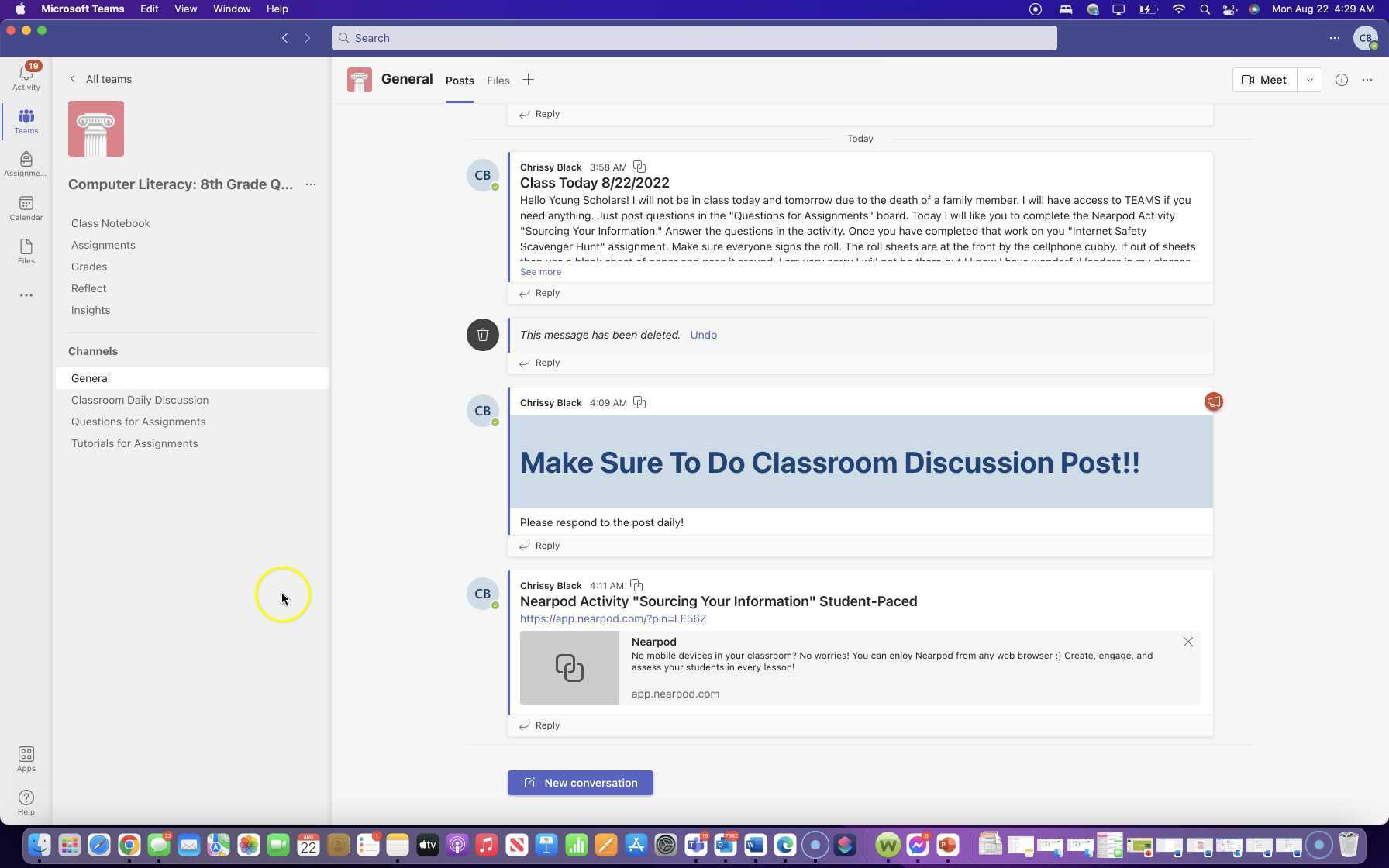Click the add a tab plus icon
Viewport: 1389px width, 868px height.
[x=528, y=80]
